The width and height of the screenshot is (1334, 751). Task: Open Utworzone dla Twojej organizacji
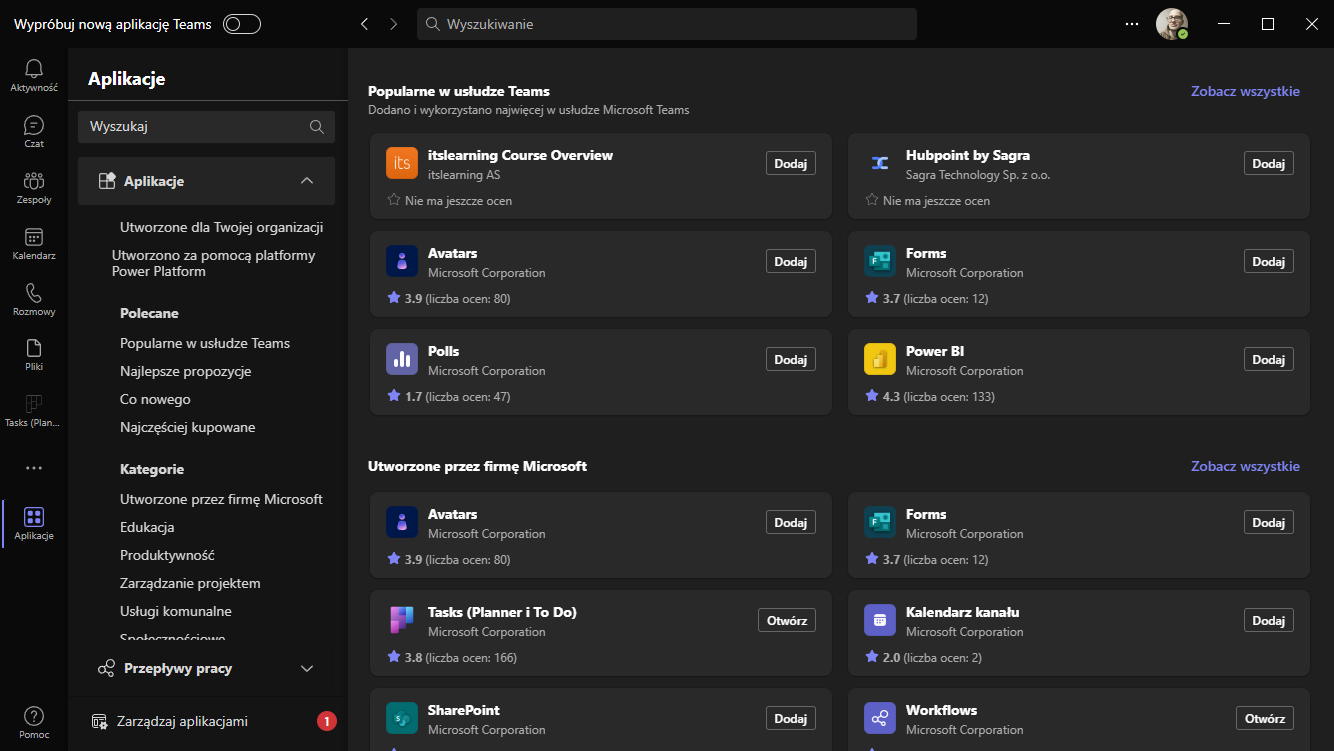(x=221, y=227)
